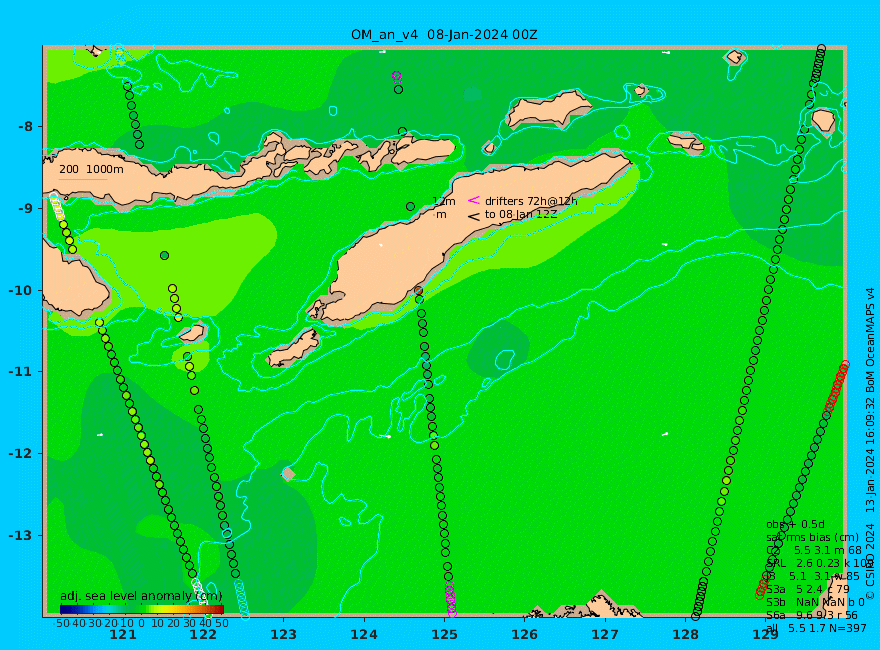Click the magenta drifter arrow marker in legend
This screenshot has height=650, width=880.
point(474,200)
